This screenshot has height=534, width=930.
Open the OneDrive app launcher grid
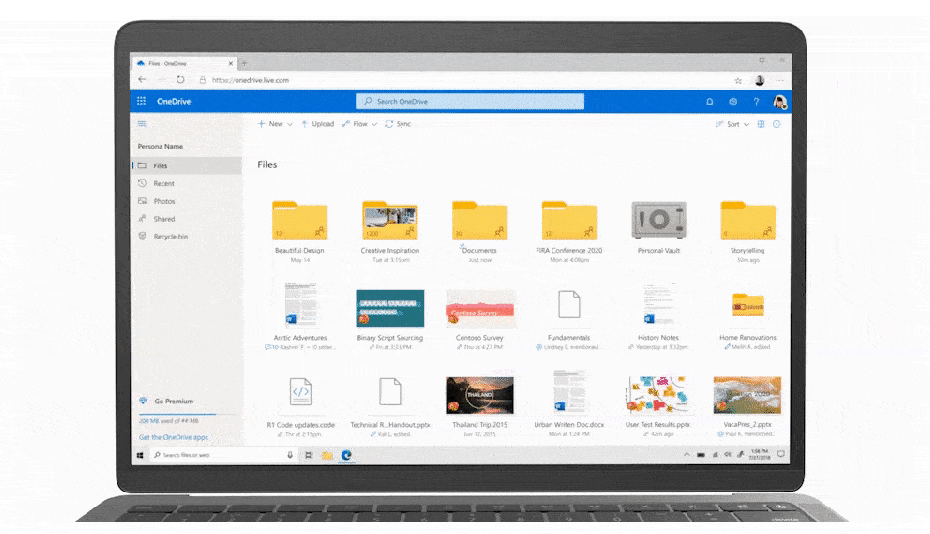point(141,101)
